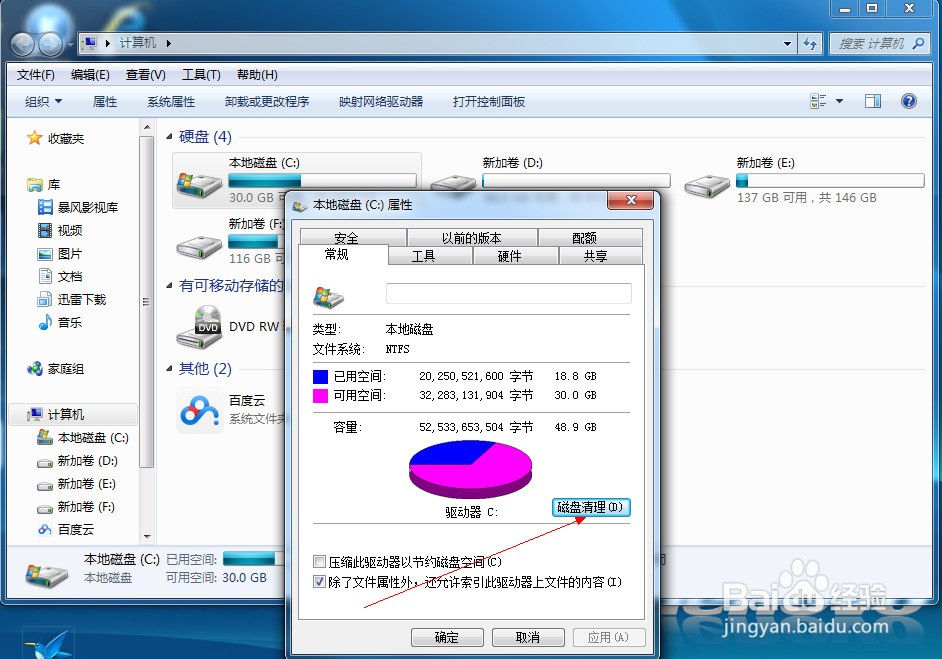The width and height of the screenshot is (942, 659).
Task: Click the 计算机 breadcrumb arrow in address bar
Action: point(169,43)
